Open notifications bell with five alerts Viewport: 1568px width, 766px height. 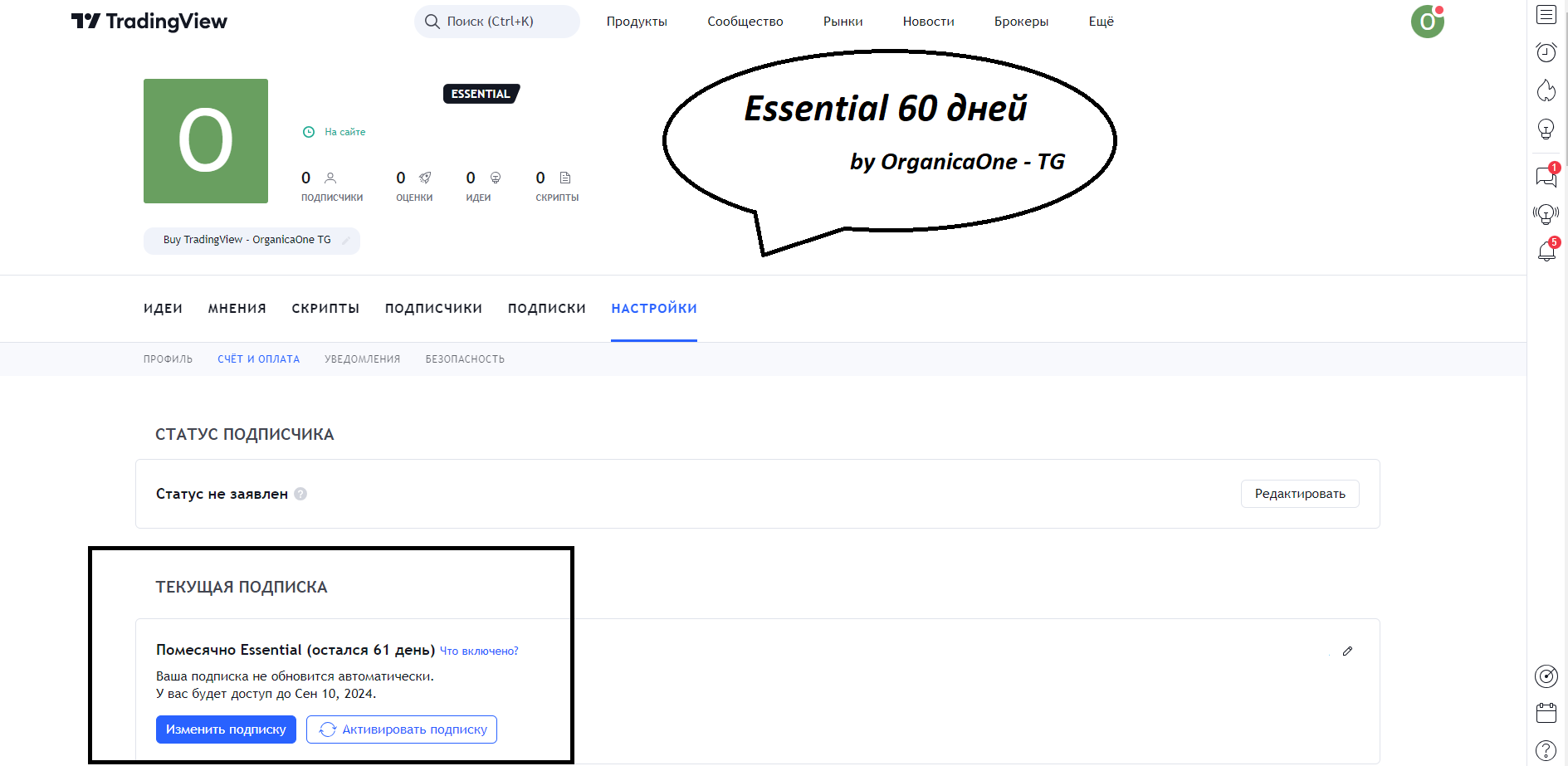1546,251
